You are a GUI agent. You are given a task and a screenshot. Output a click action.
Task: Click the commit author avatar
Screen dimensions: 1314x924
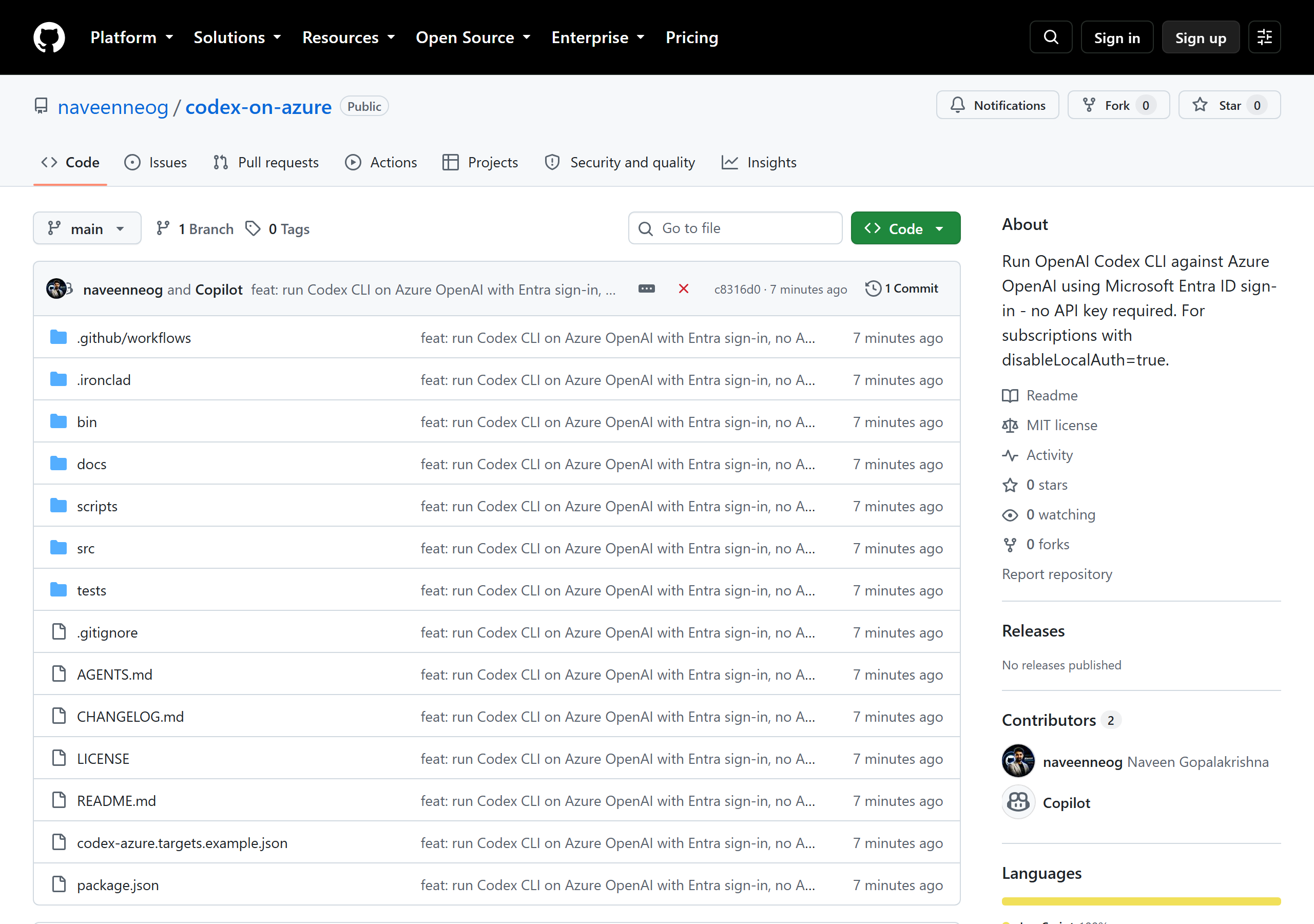(56, 288)
